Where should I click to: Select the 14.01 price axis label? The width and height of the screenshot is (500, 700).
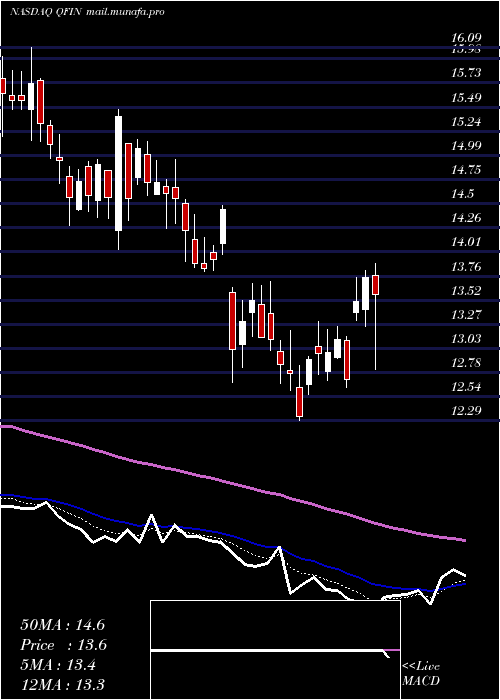coord(467,242)
